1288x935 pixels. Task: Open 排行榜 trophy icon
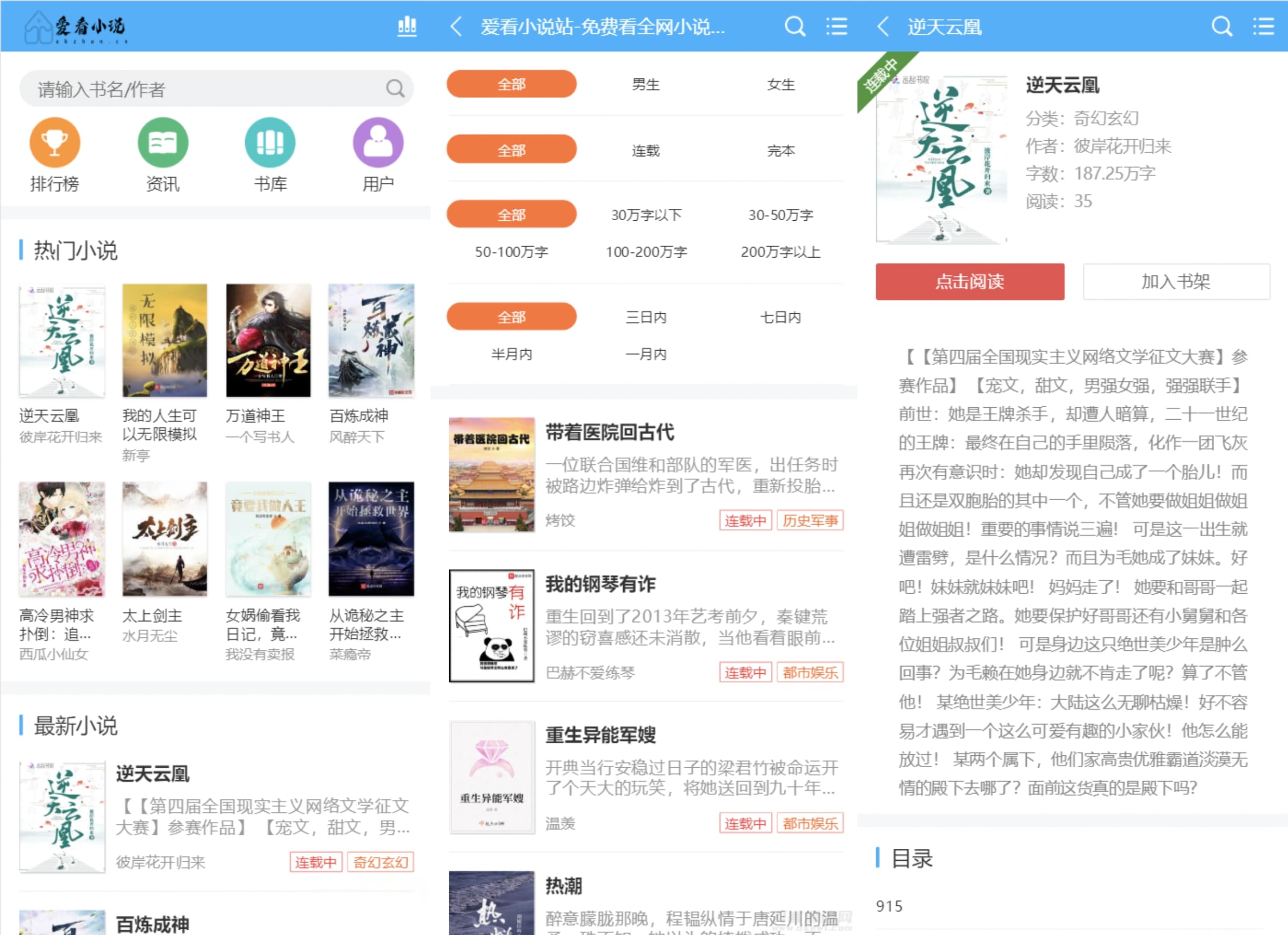tap(55, 142)
